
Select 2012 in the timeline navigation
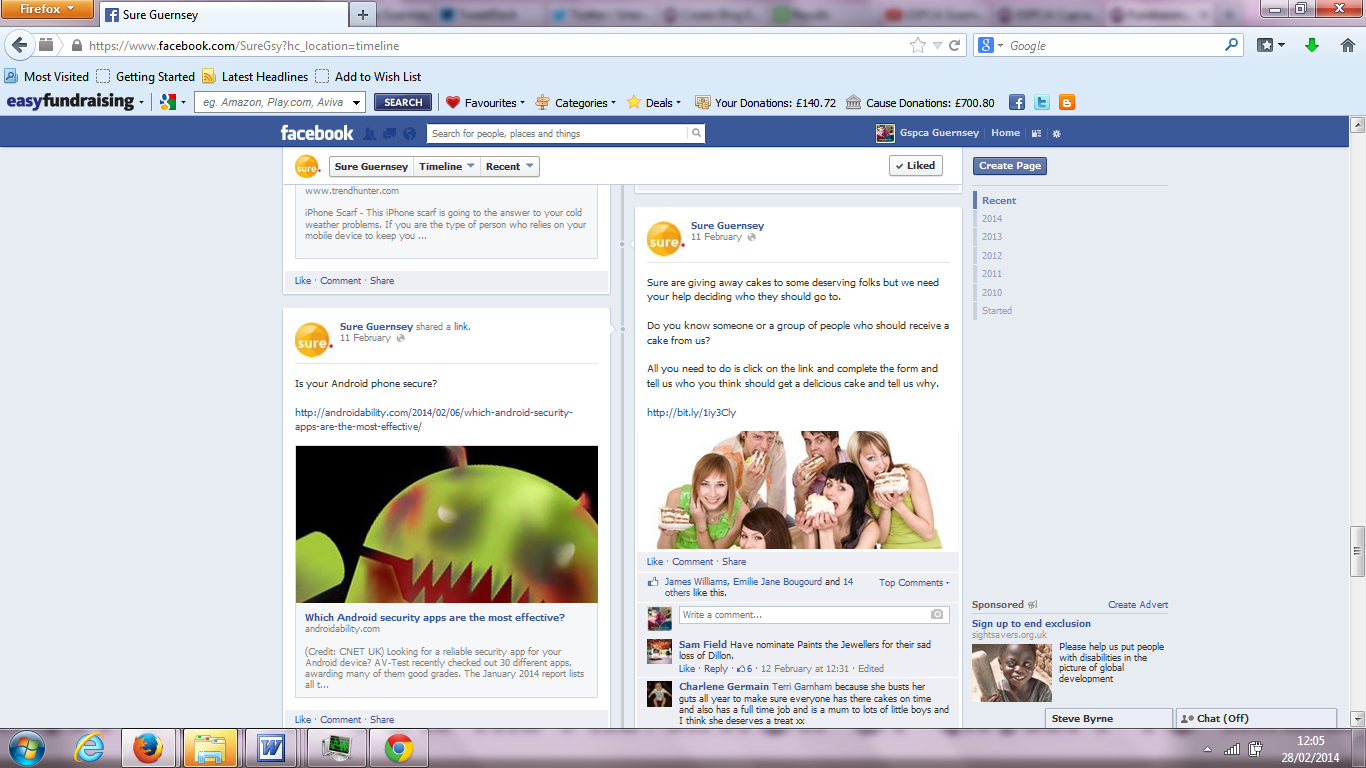[x=992, y=255]
